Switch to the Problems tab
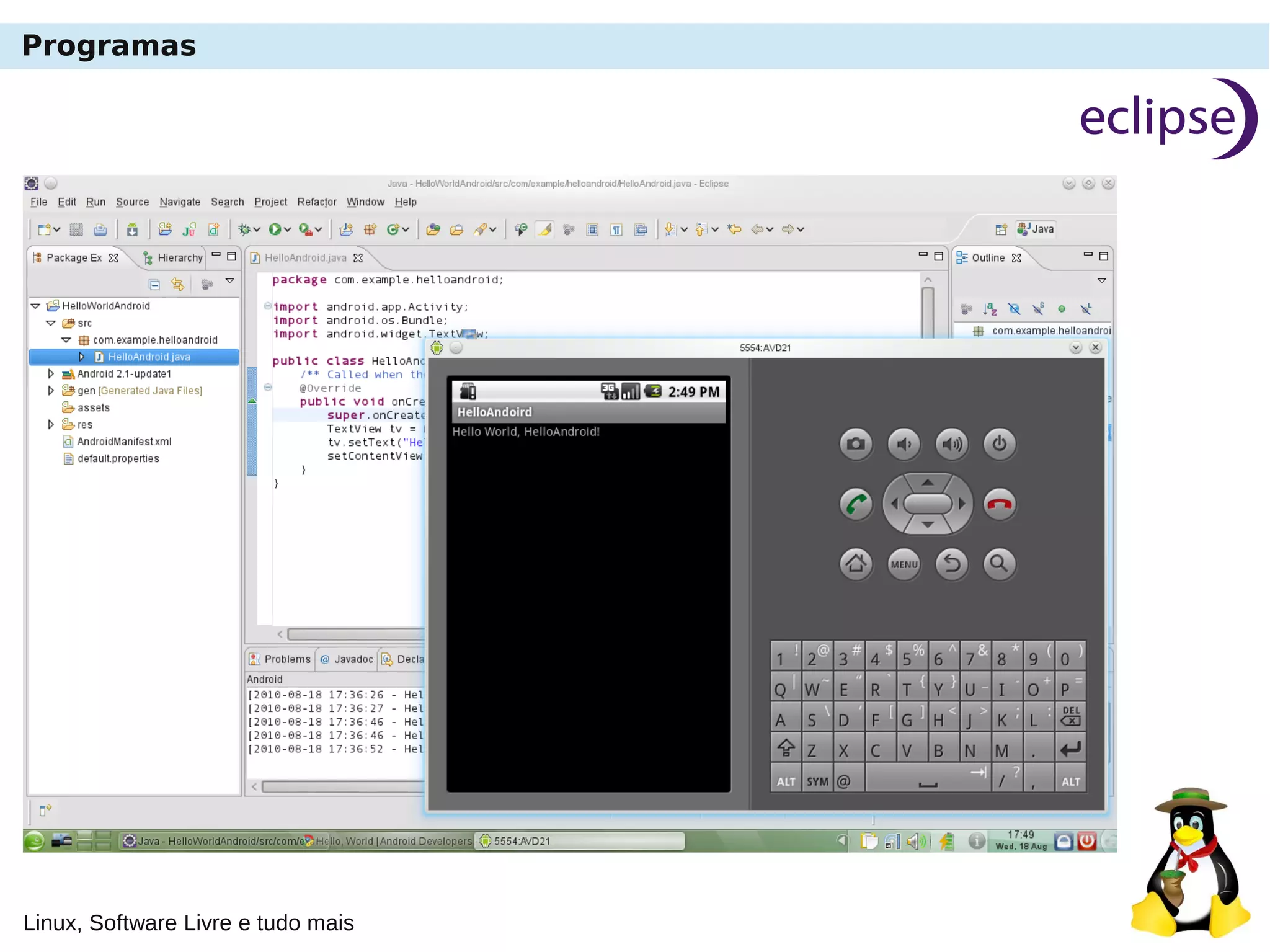The width and height of the screenshot is (1270, 952). tap(280, 659)
